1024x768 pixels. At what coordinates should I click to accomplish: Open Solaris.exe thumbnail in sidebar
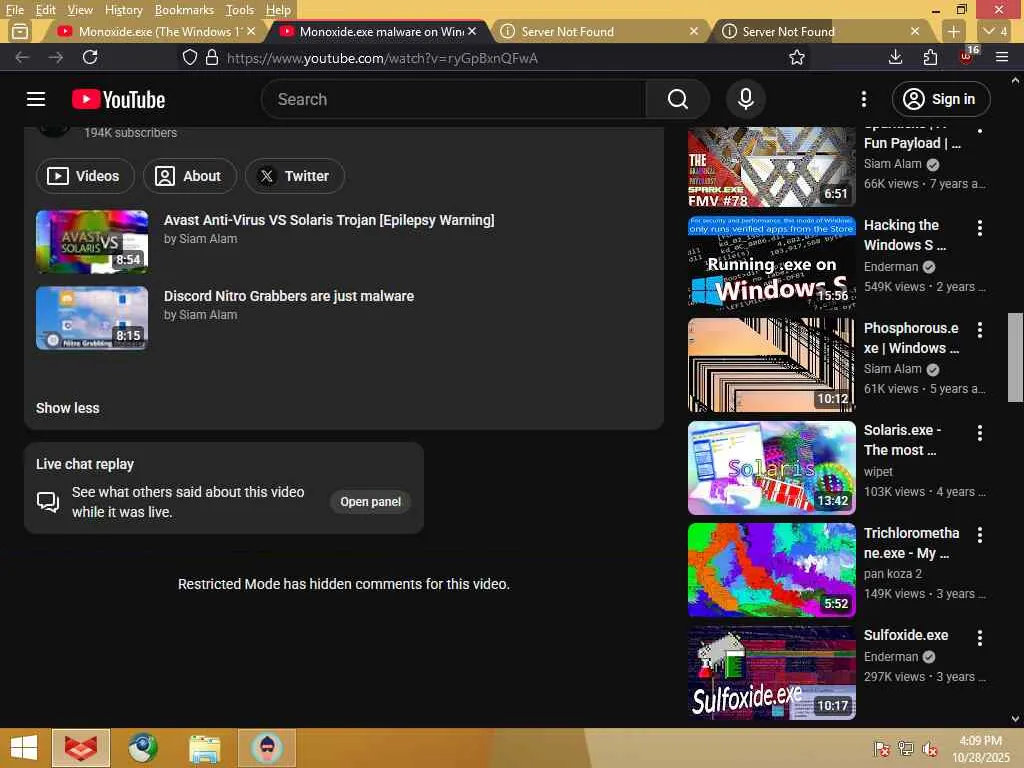pos(771,468)
